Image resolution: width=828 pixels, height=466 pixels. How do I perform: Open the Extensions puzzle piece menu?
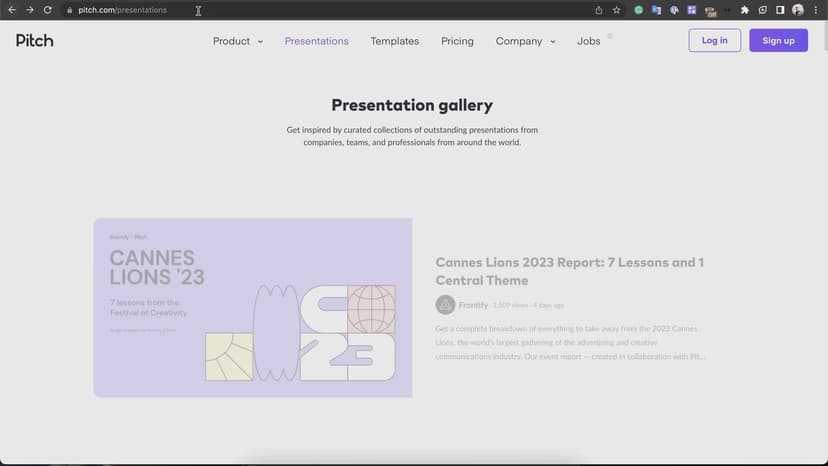(x=745, y=10)
